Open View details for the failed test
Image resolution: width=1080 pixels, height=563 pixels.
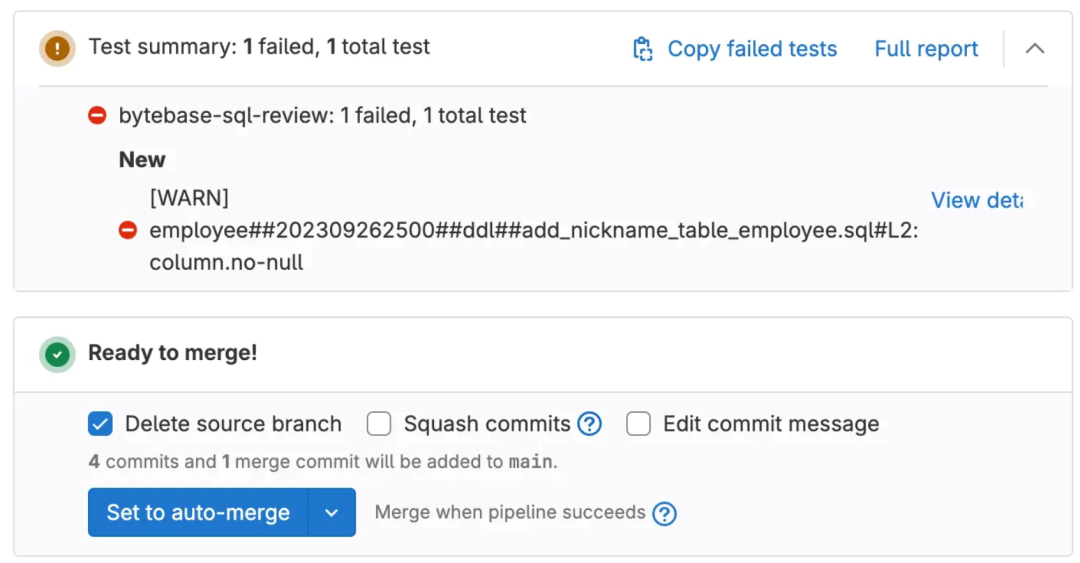coord(976,200)
